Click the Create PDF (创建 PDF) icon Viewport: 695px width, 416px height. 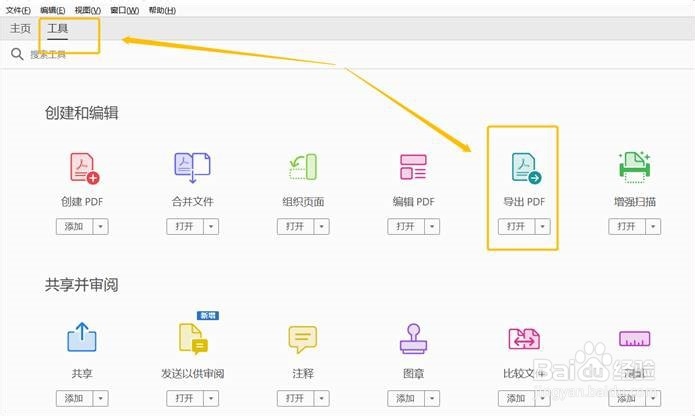[84, 168]
